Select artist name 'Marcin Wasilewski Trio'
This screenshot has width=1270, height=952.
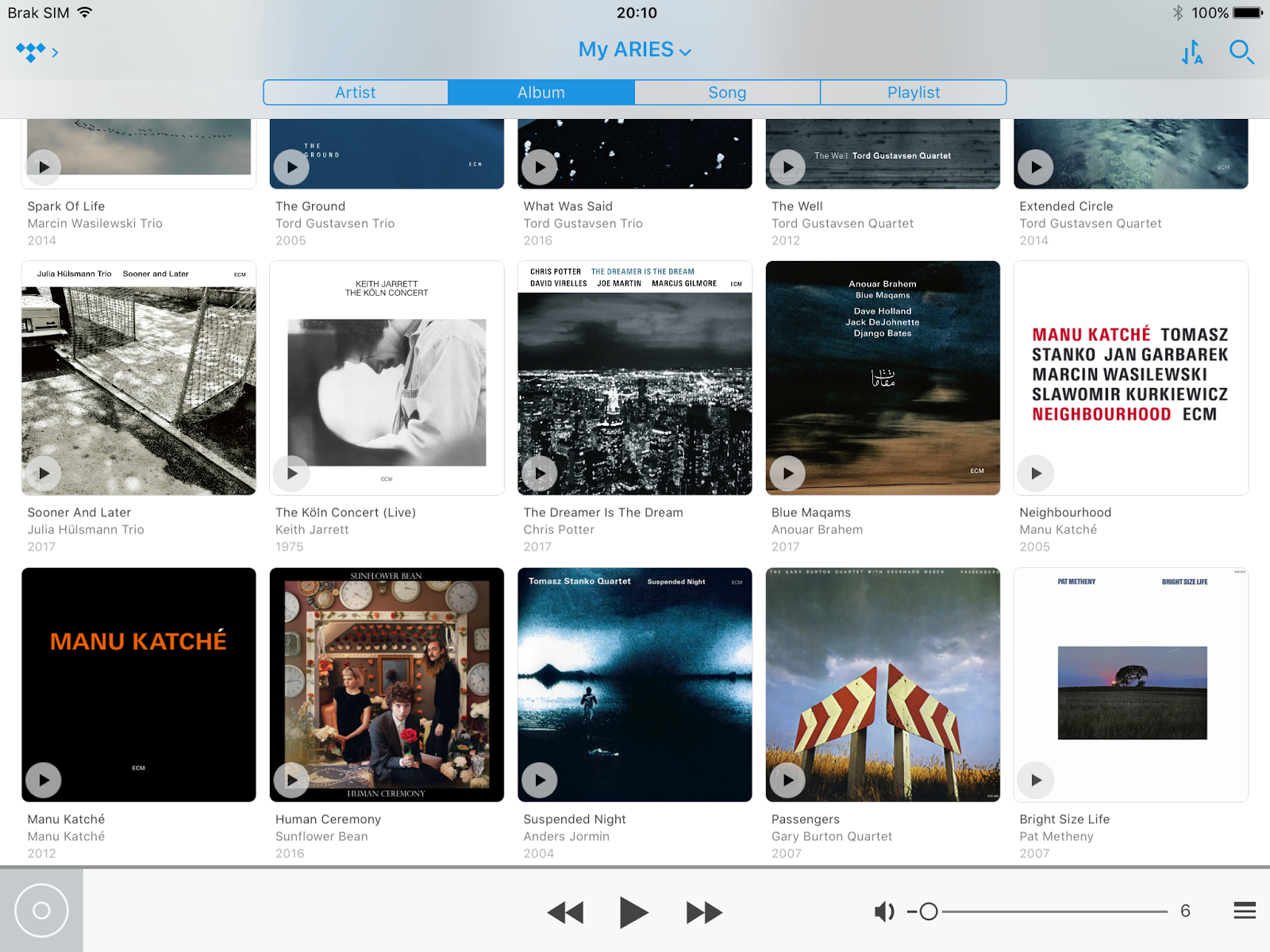[94, 224]
